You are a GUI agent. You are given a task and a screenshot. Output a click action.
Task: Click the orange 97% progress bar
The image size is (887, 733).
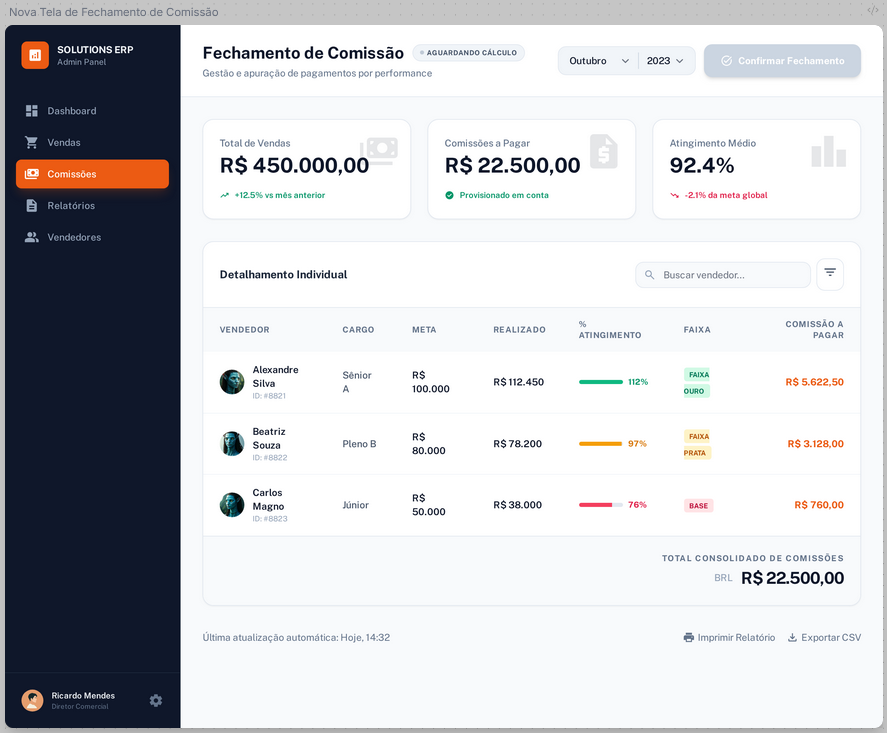[x=601, y=443]
